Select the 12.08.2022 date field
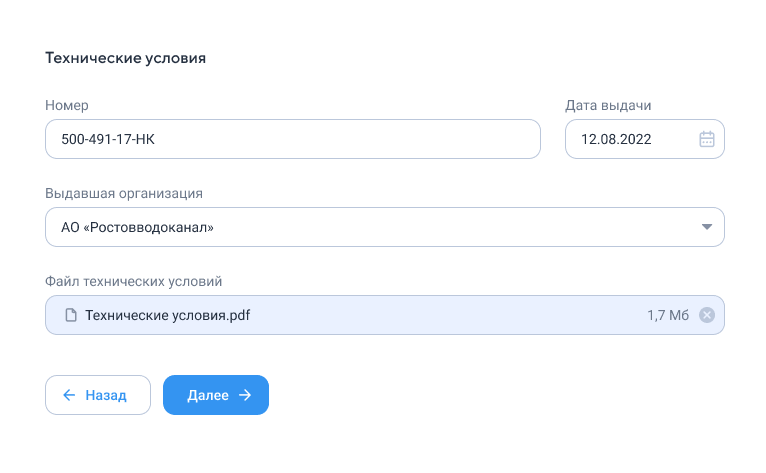Viewport: 766px width, 473px height. coord(644,139)
